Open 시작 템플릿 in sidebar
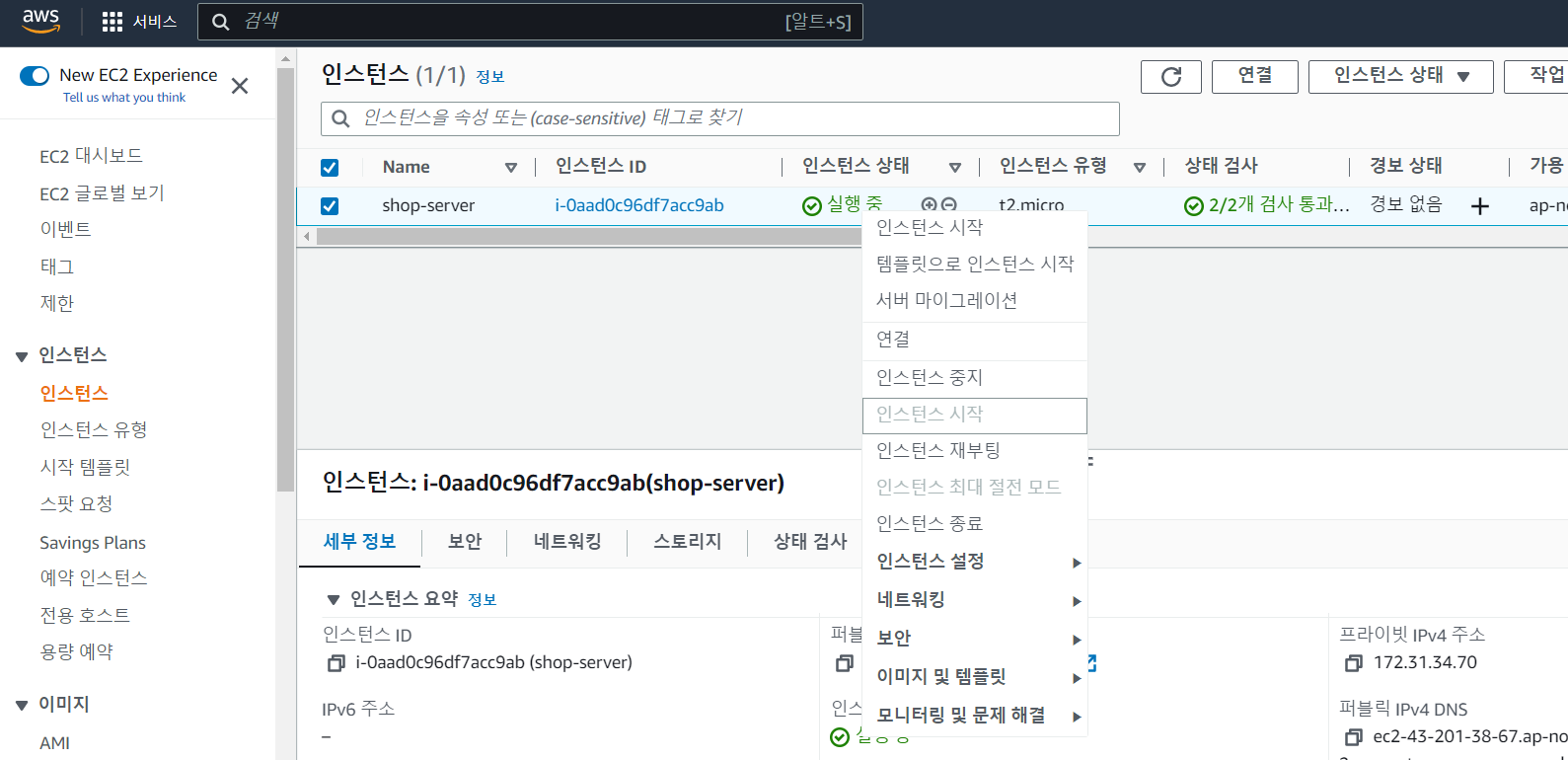1568x760 pixels. point(86,468)
